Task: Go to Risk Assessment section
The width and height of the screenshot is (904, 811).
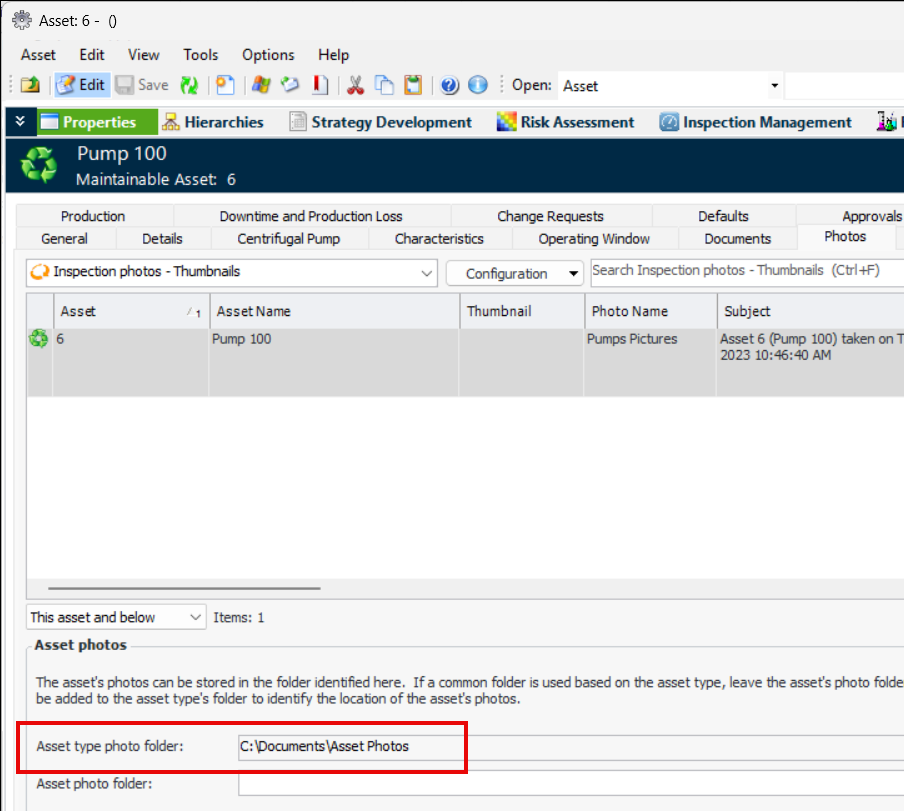Action: pos(566,122)
